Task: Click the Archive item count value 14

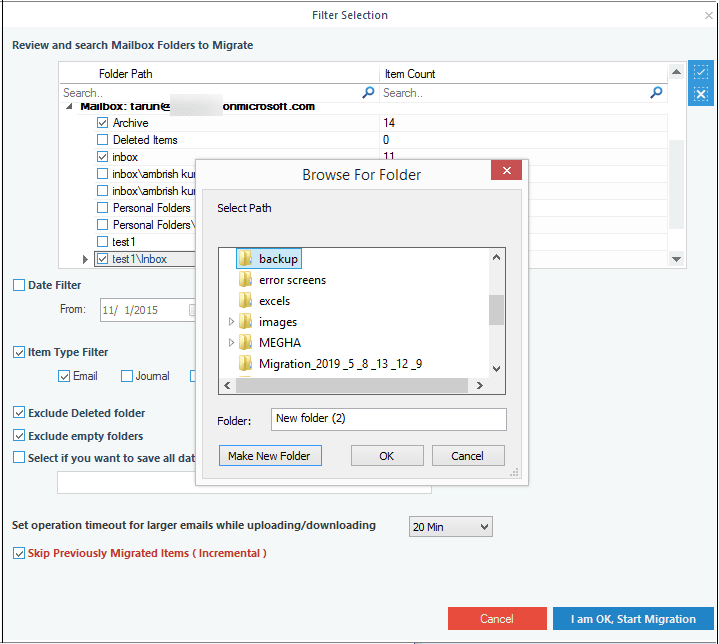Action: pos(389,122)
